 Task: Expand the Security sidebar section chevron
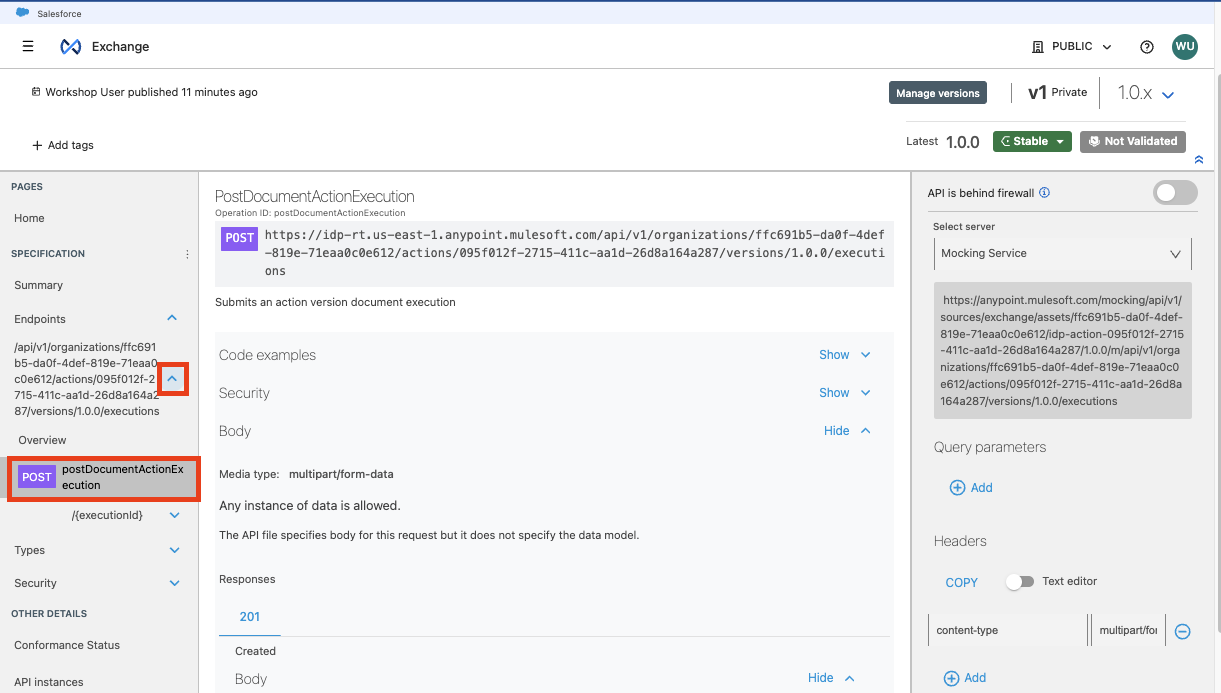point(175,583)
